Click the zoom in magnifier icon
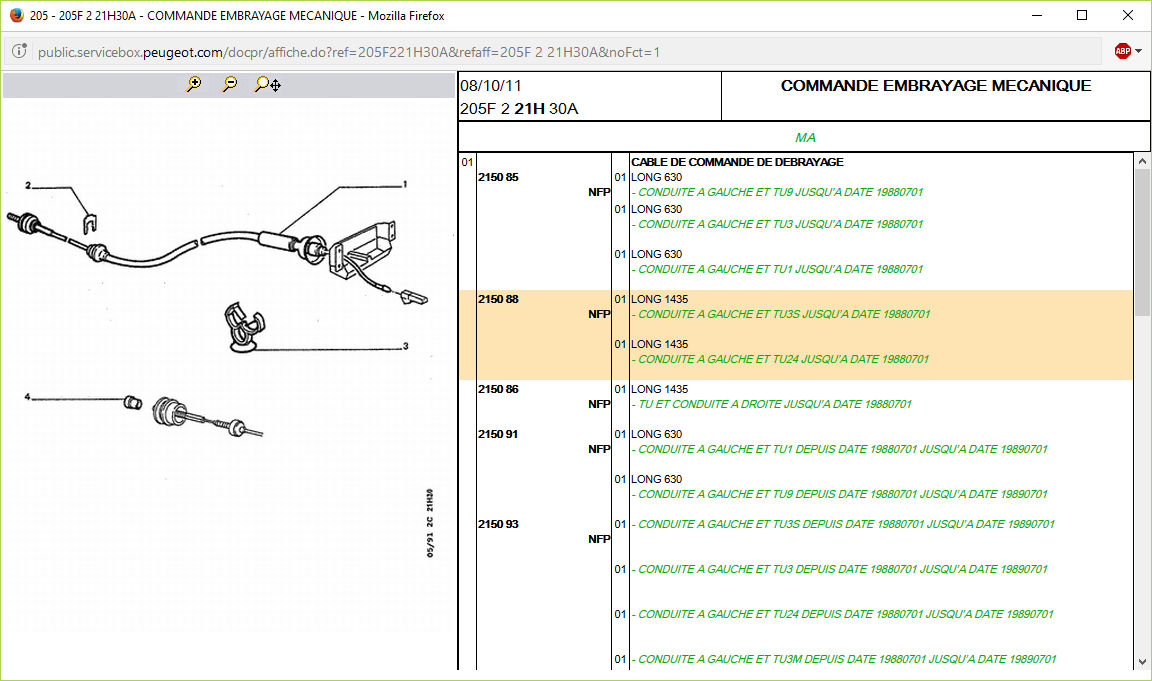 tap(193, 84)
